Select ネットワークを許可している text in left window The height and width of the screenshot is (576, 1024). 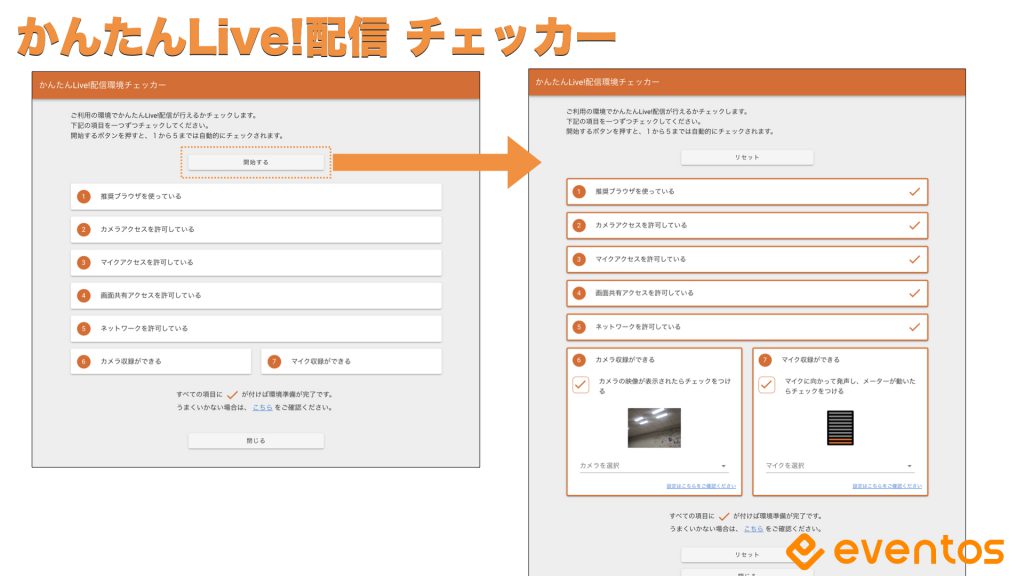click(x=144, y=328)
